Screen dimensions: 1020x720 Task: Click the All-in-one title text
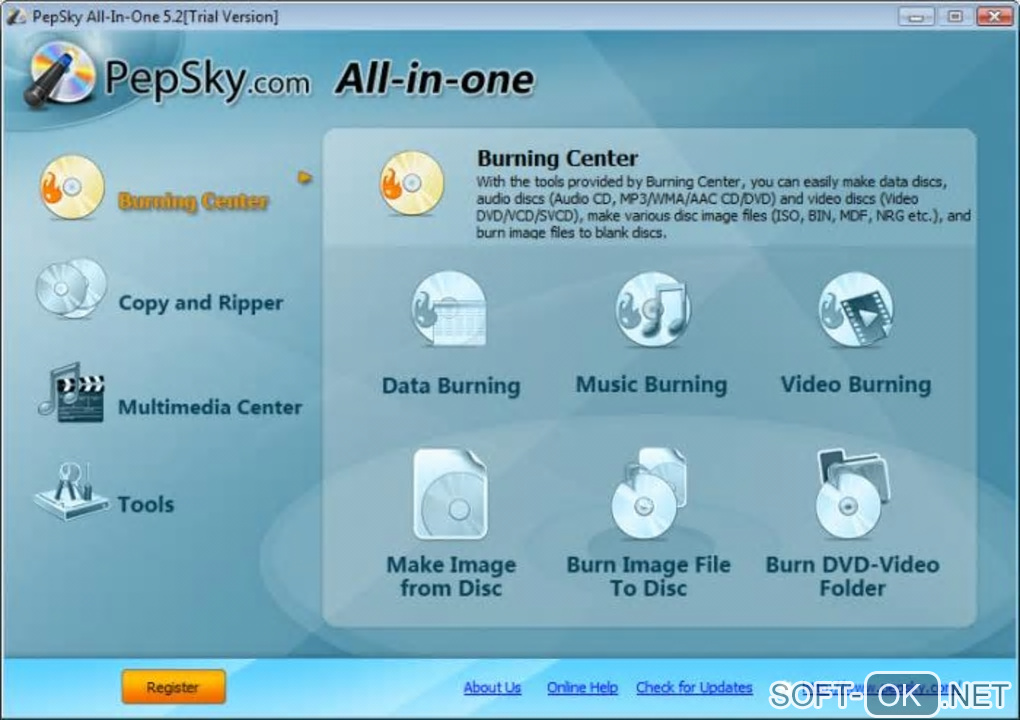(435, 79)
